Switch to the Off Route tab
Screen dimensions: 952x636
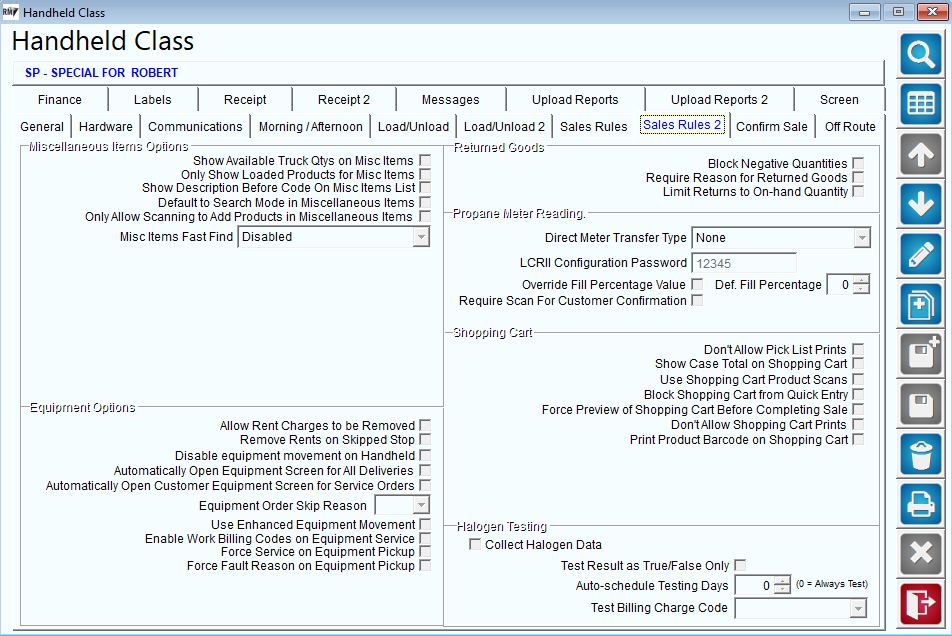click(850, 126)
